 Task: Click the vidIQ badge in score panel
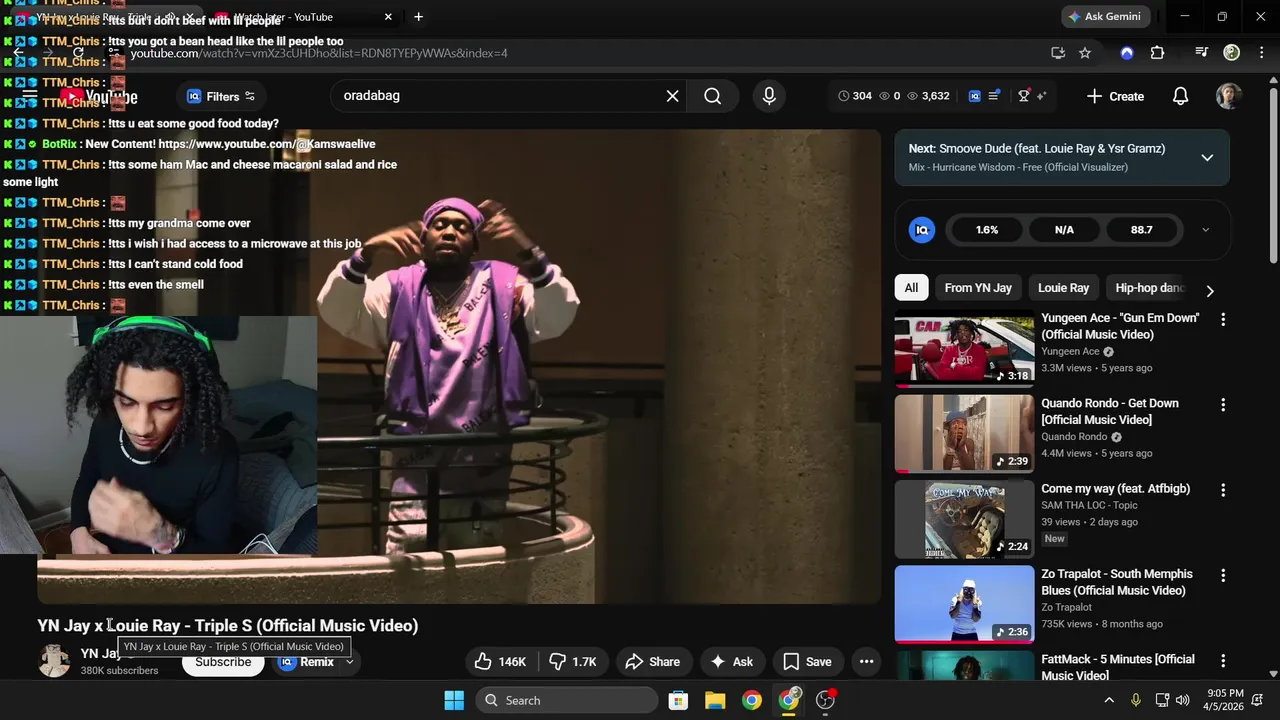click(x=922, y=230)
